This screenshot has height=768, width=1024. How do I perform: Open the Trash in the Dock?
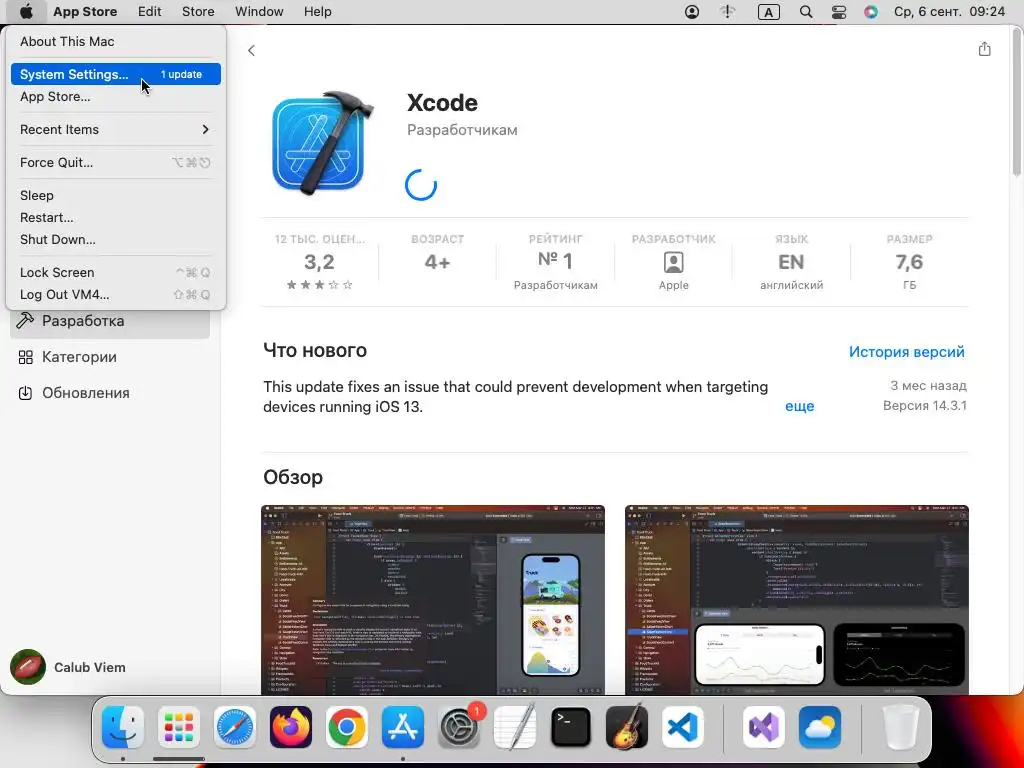pos(901,727)
